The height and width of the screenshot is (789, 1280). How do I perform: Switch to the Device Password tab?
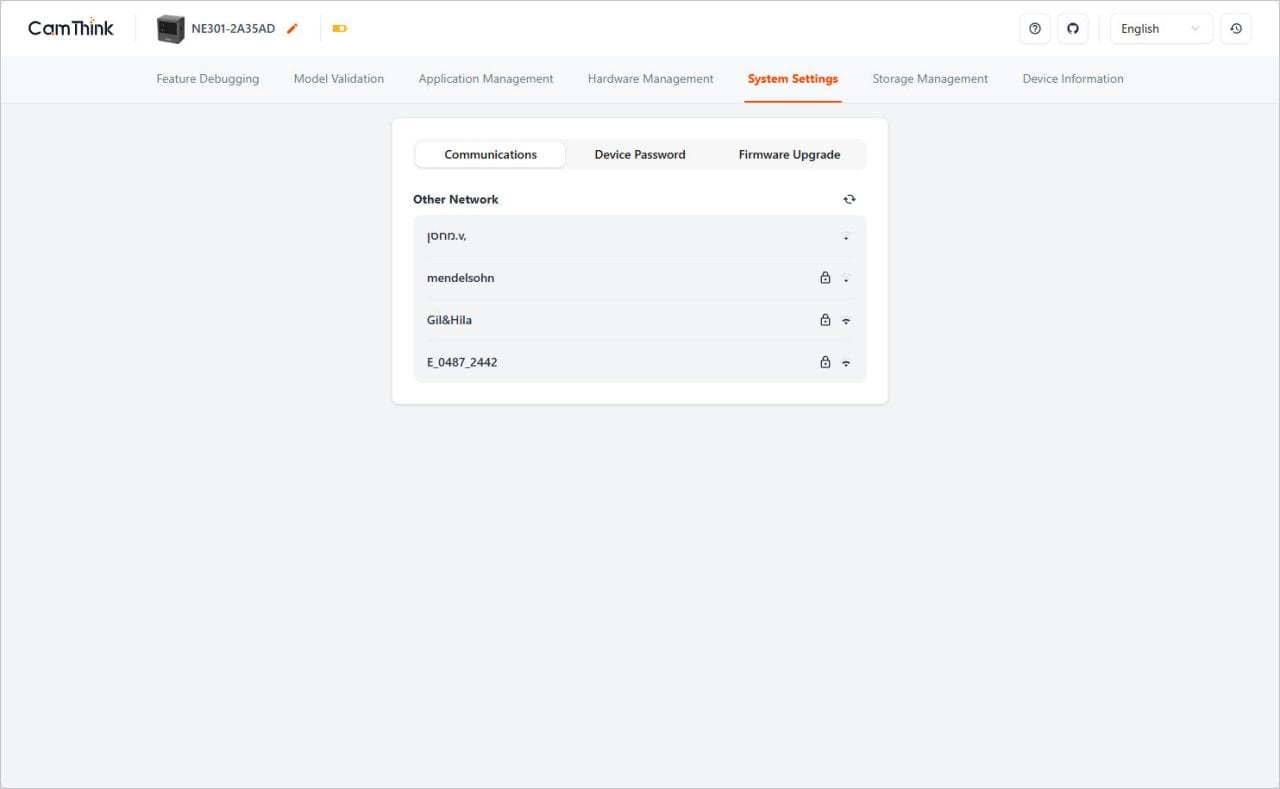click(640, 155)
